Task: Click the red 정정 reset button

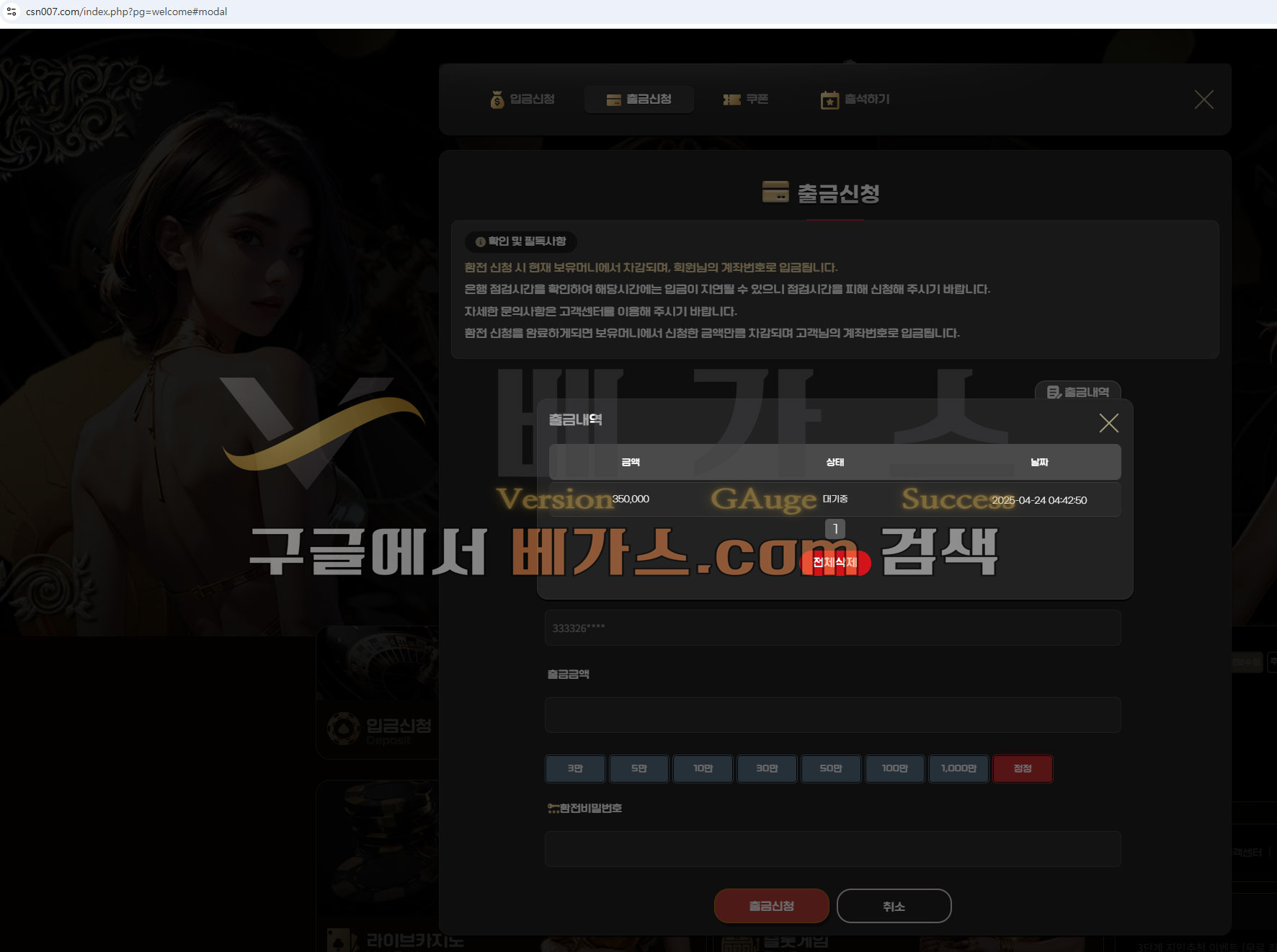Action: tap(1023, 768)
